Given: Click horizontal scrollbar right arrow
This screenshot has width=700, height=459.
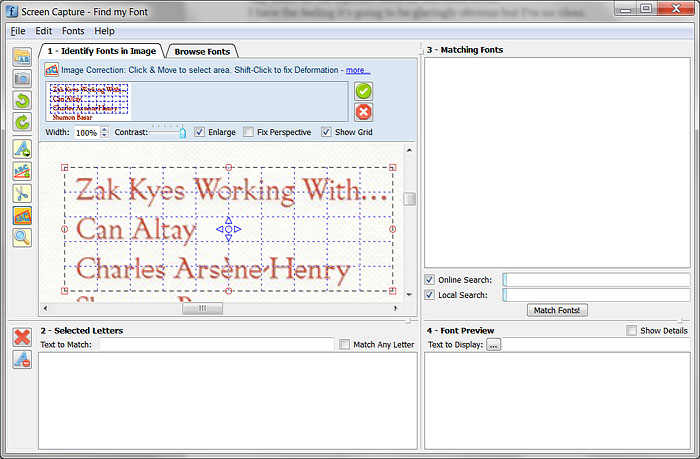Looking at the screenshot, I should click(x=395, y=308).
